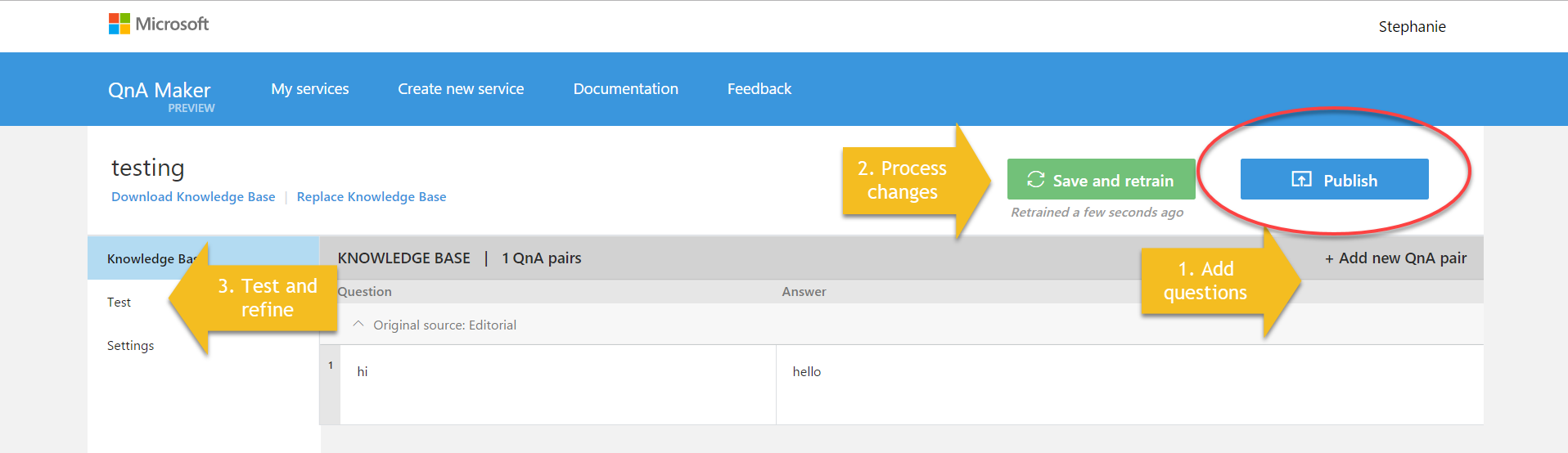Download Knowledge Base link
Image resolution: width=1568 pixels, height=453 pixels.
pyautogui.click(x=193, y=196)
